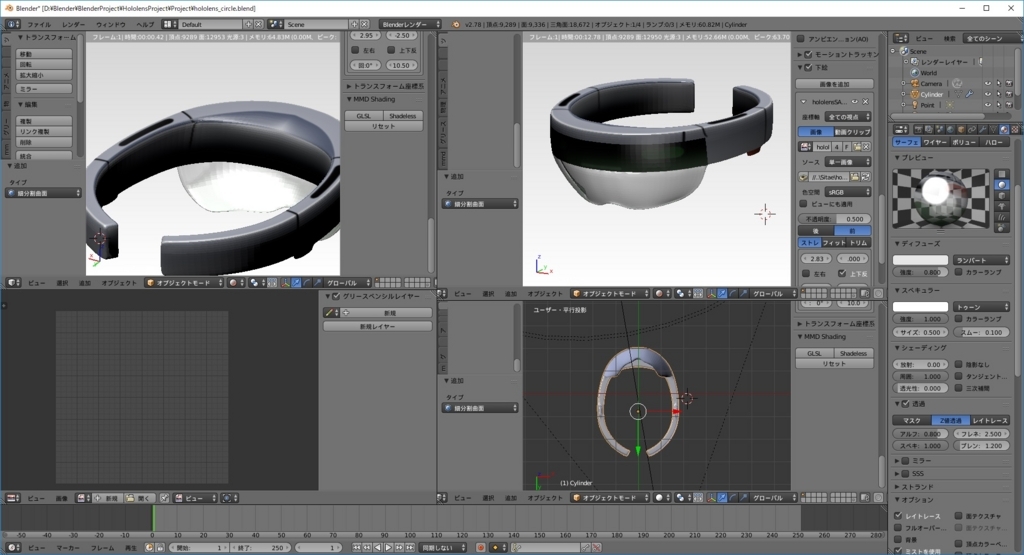Click the 画像を追加 button
Image resolution: width=1024 pixels, height=555 pixels.
point(835,84)
